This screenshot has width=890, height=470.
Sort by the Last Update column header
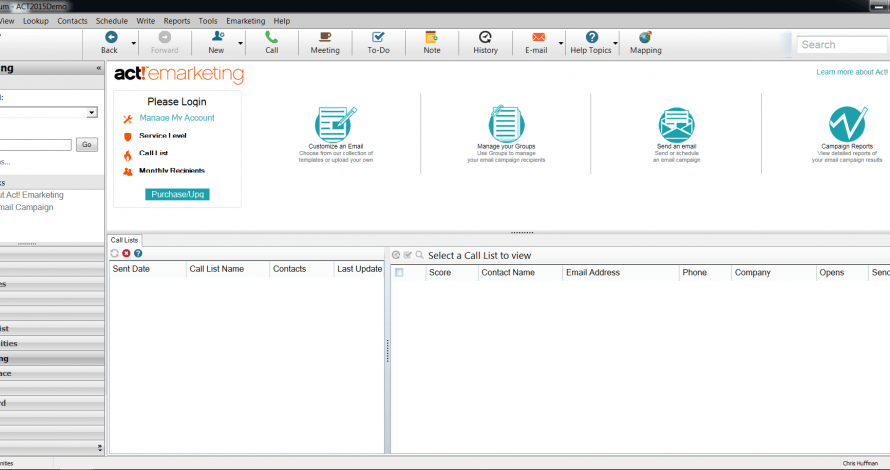click(x=359, y=269)
